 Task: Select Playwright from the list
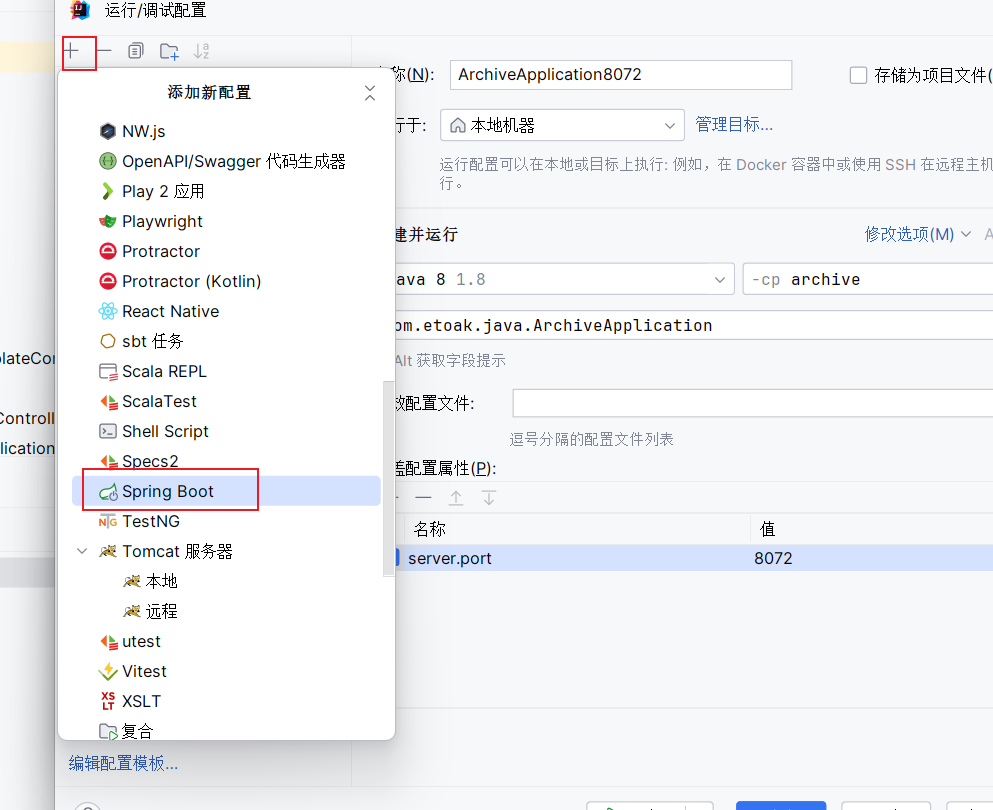coord(225,222)
